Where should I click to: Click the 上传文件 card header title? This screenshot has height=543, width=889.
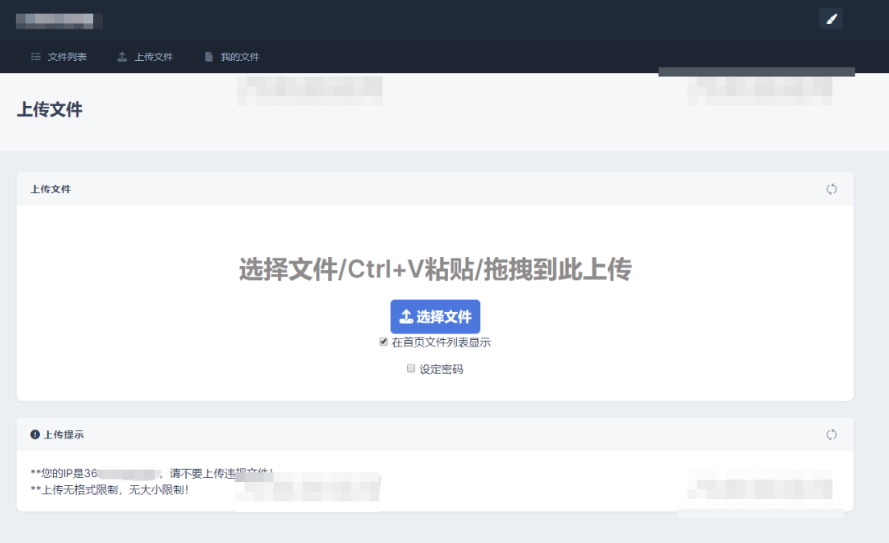[51, 189]
